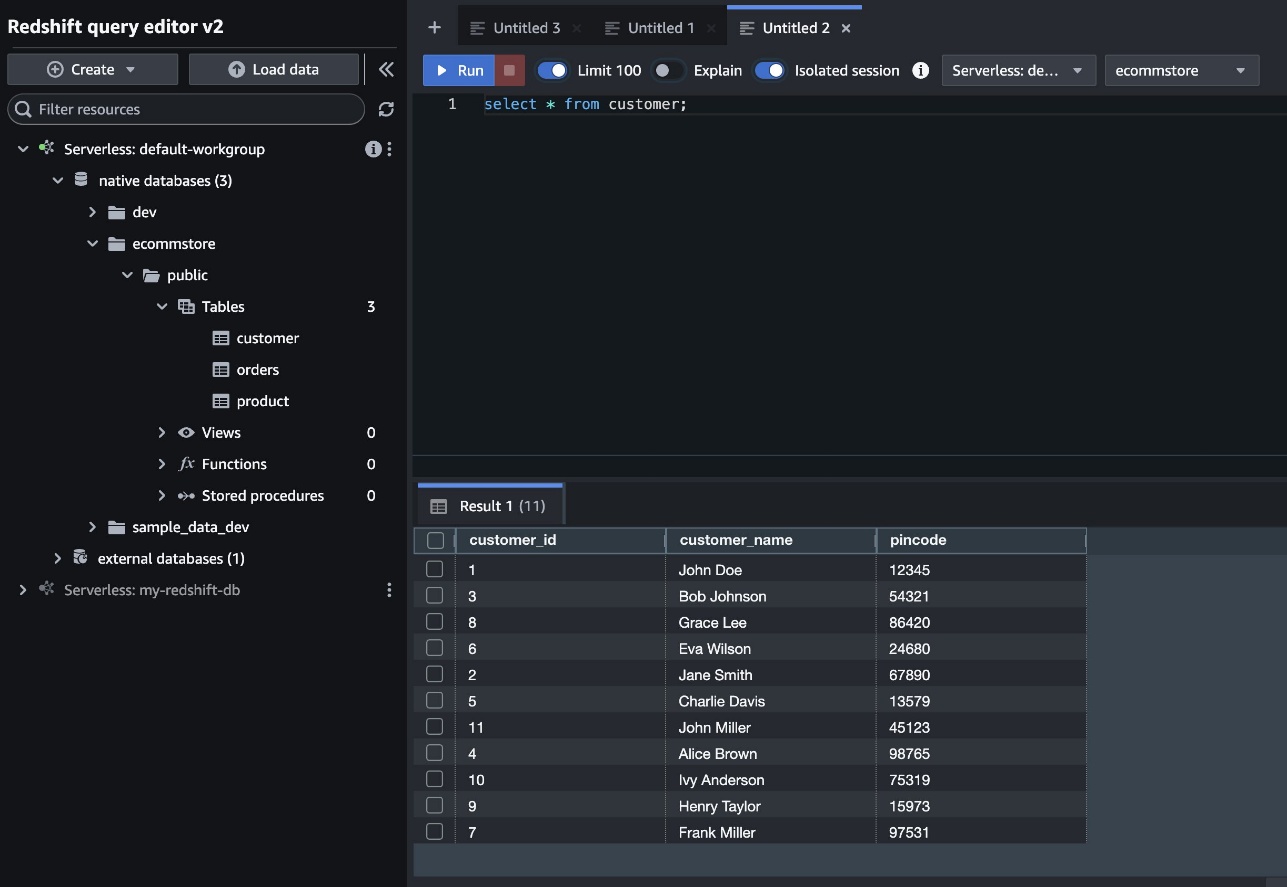Close the Untitled 2 tab

pyautogui.click(x=846, y=28)
